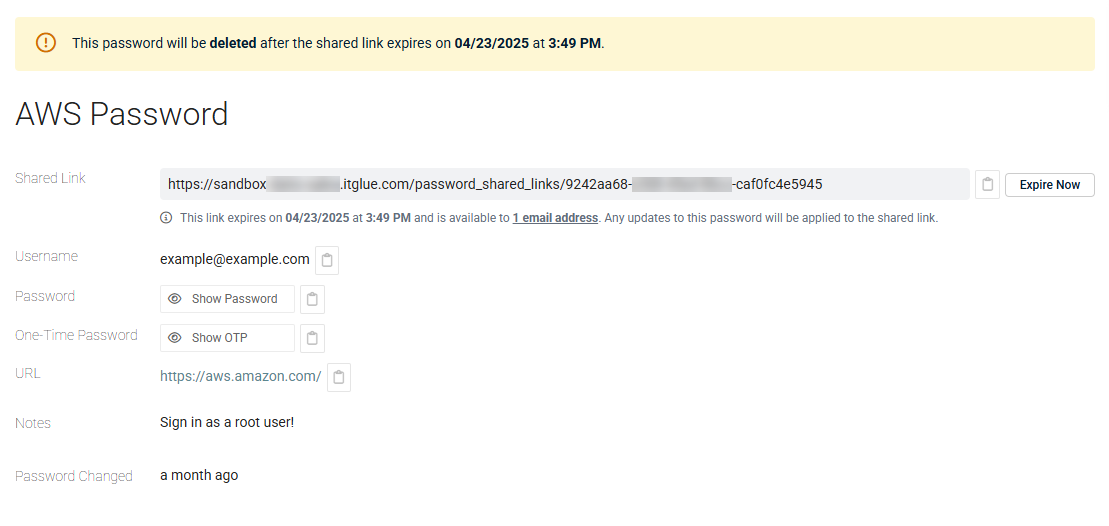Copy the username example@example.com
This screenshot has height=526, width=1109.
tap(327, 260)
